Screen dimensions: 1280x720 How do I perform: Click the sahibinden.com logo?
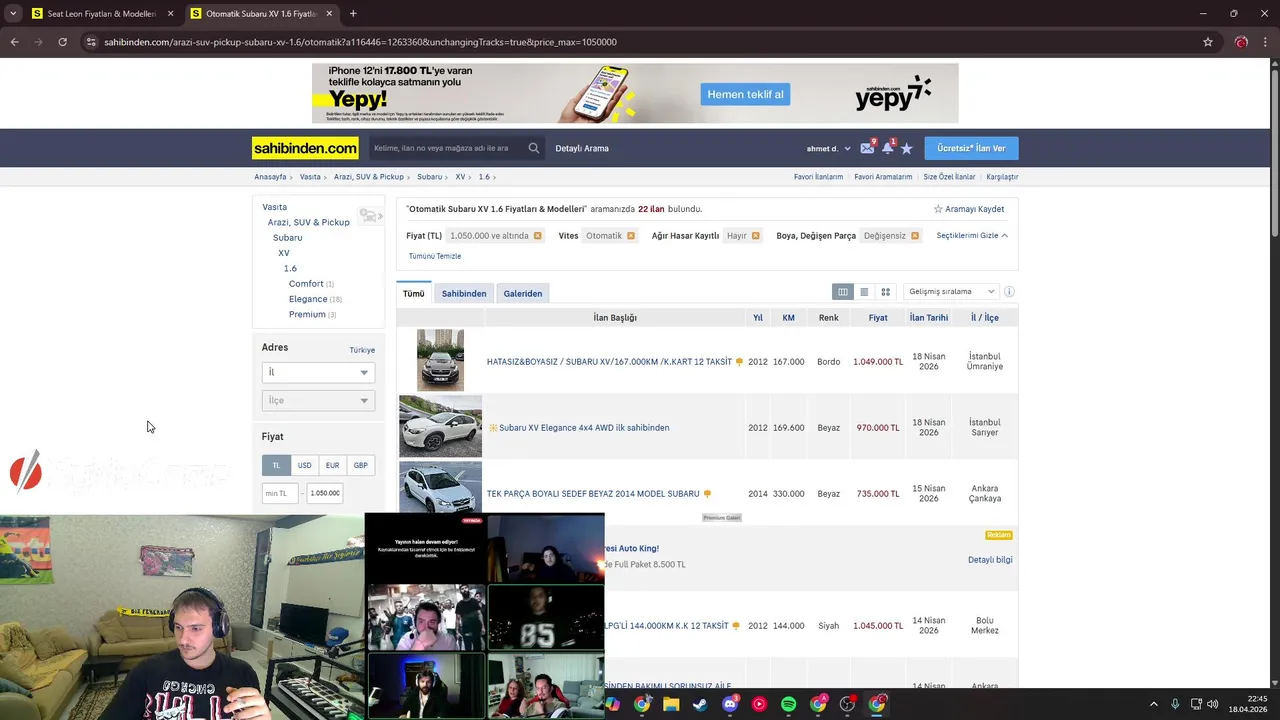[x=305, y=148]
